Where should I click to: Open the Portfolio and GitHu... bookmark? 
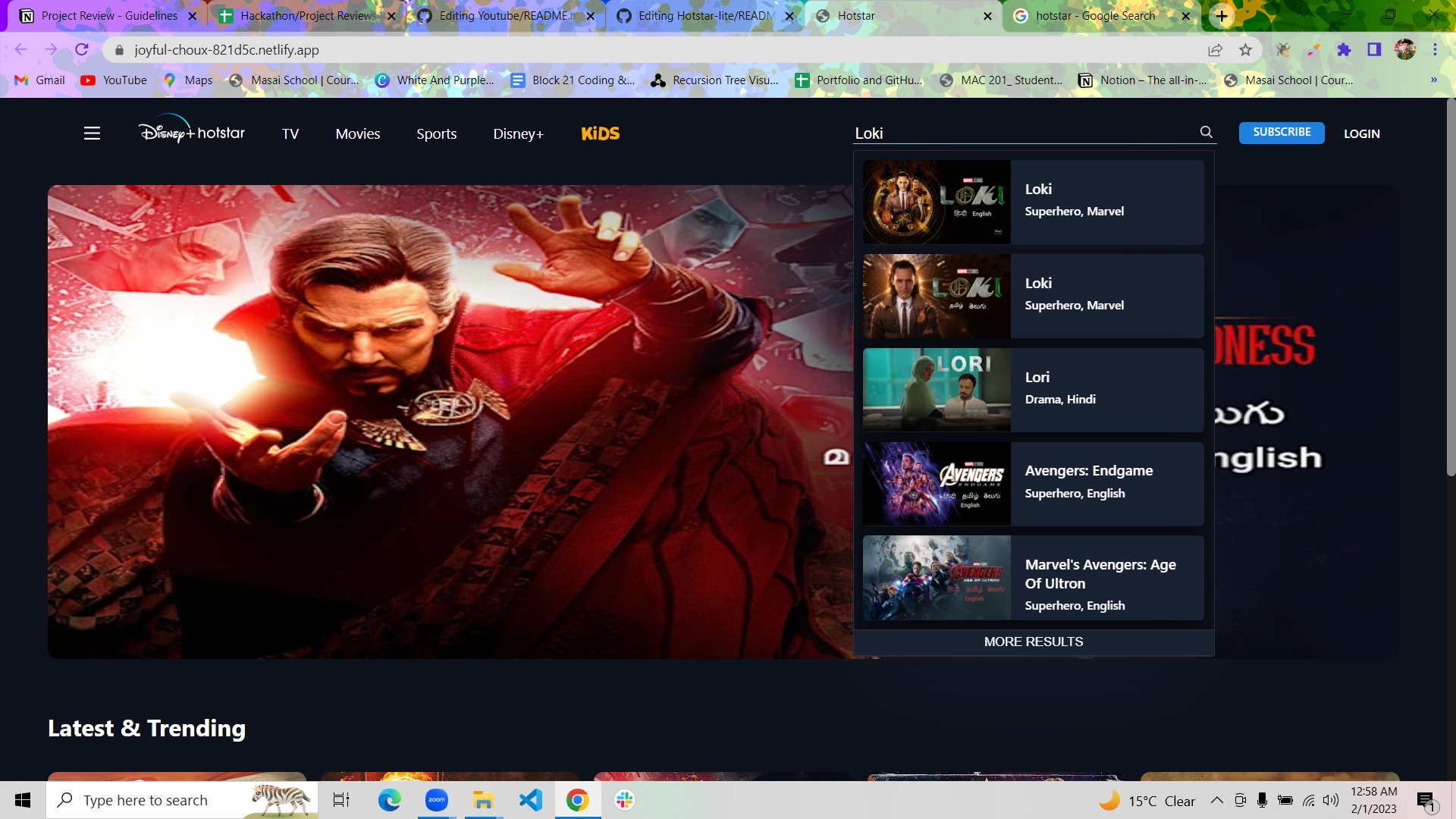[x=859, y=80]
